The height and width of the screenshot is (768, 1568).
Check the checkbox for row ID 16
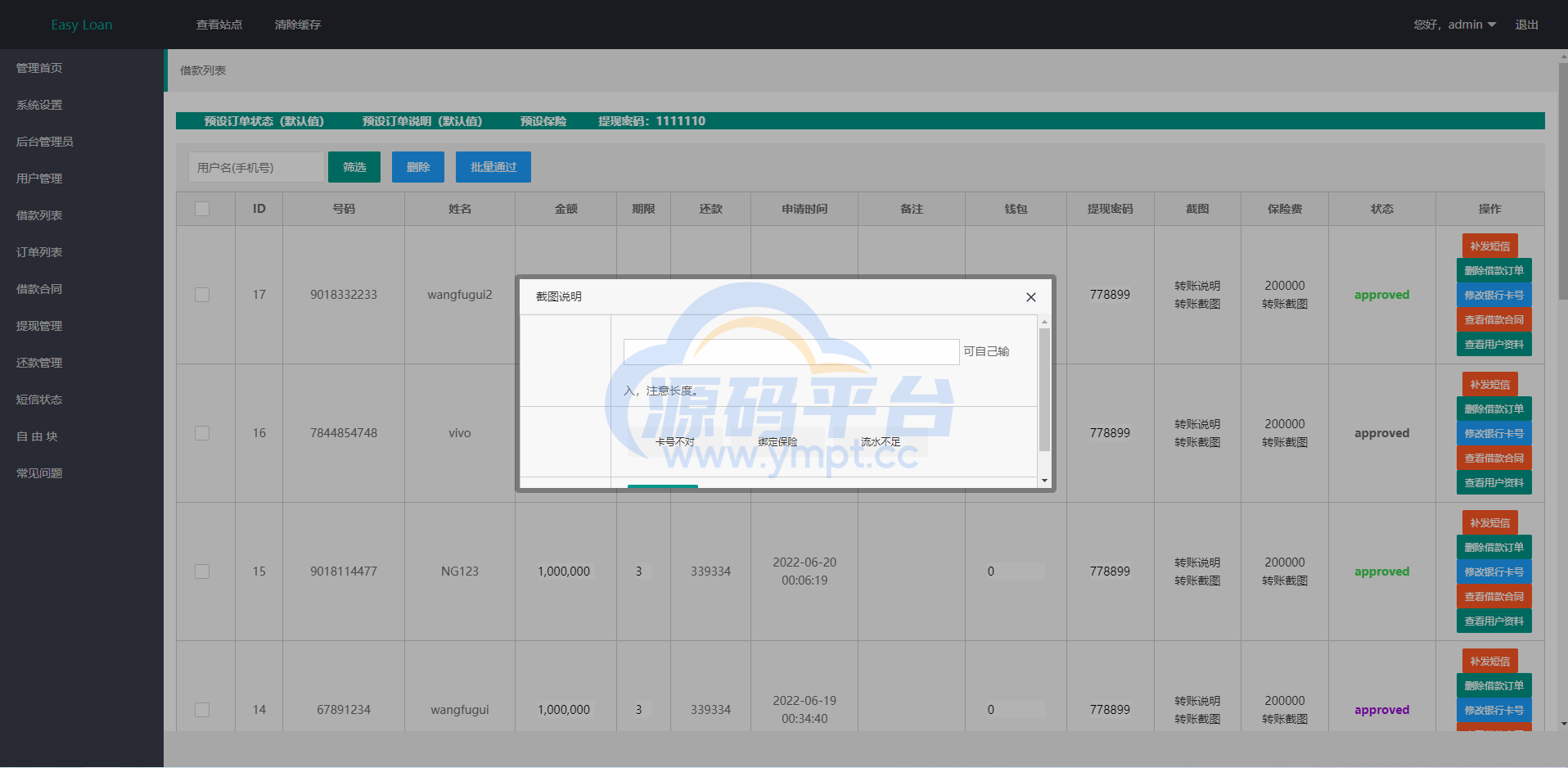[202, 433]
